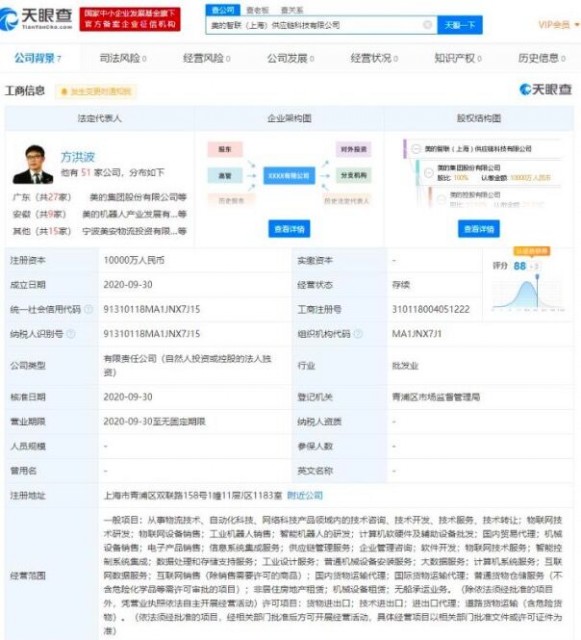Clear the search box with the round X icon

tap(427, 25)
